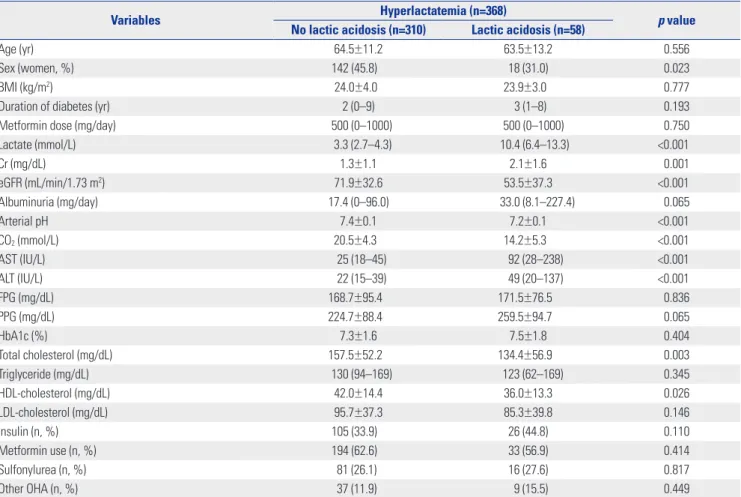Viewport: 741px width, 497px height.
Task: Select the 'FPG (mg/dL)' row label
Action: coord(27,298)
